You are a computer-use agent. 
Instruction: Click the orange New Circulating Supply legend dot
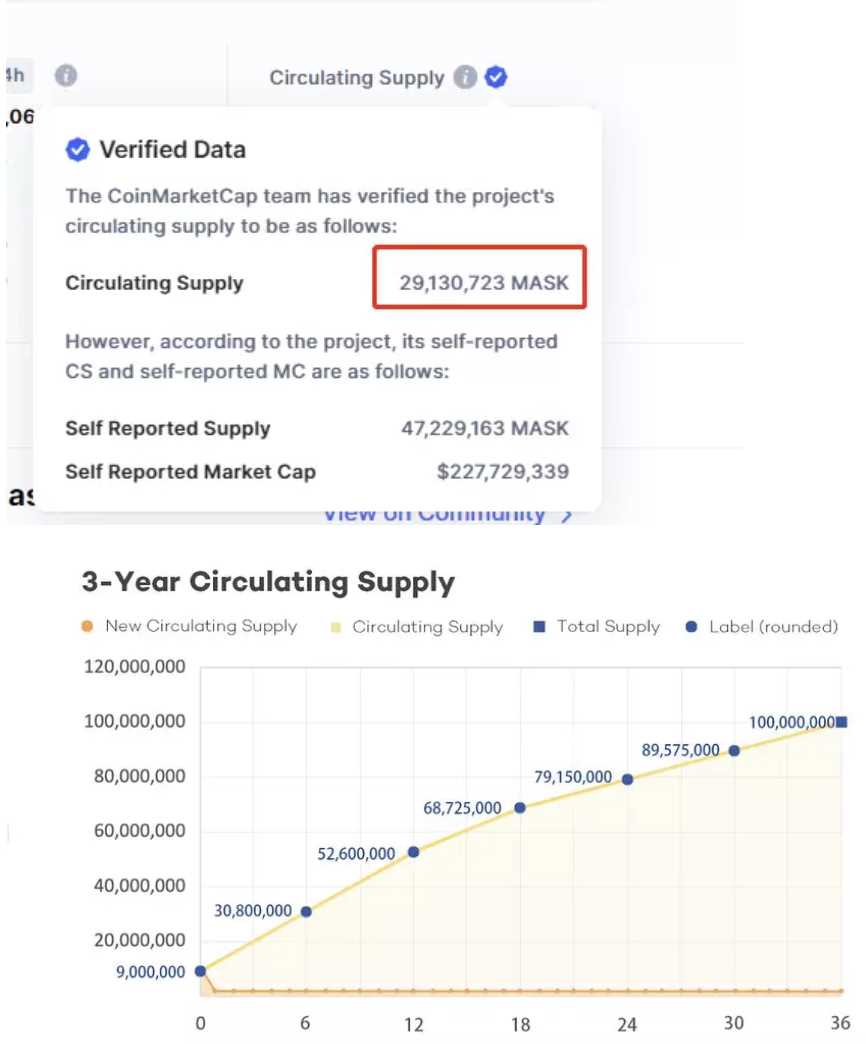[87, 627]
